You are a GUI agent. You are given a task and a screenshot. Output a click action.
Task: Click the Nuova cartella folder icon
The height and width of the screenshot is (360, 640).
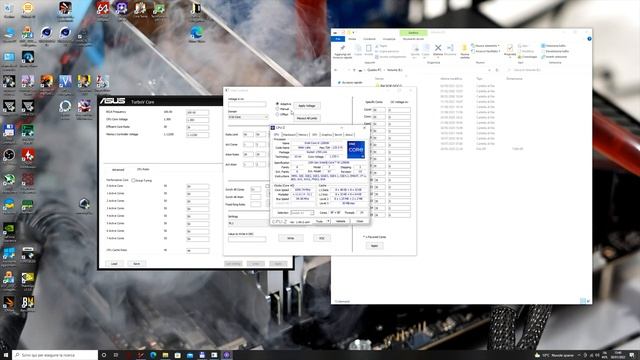pyautogui.click(x=464, y=48)
